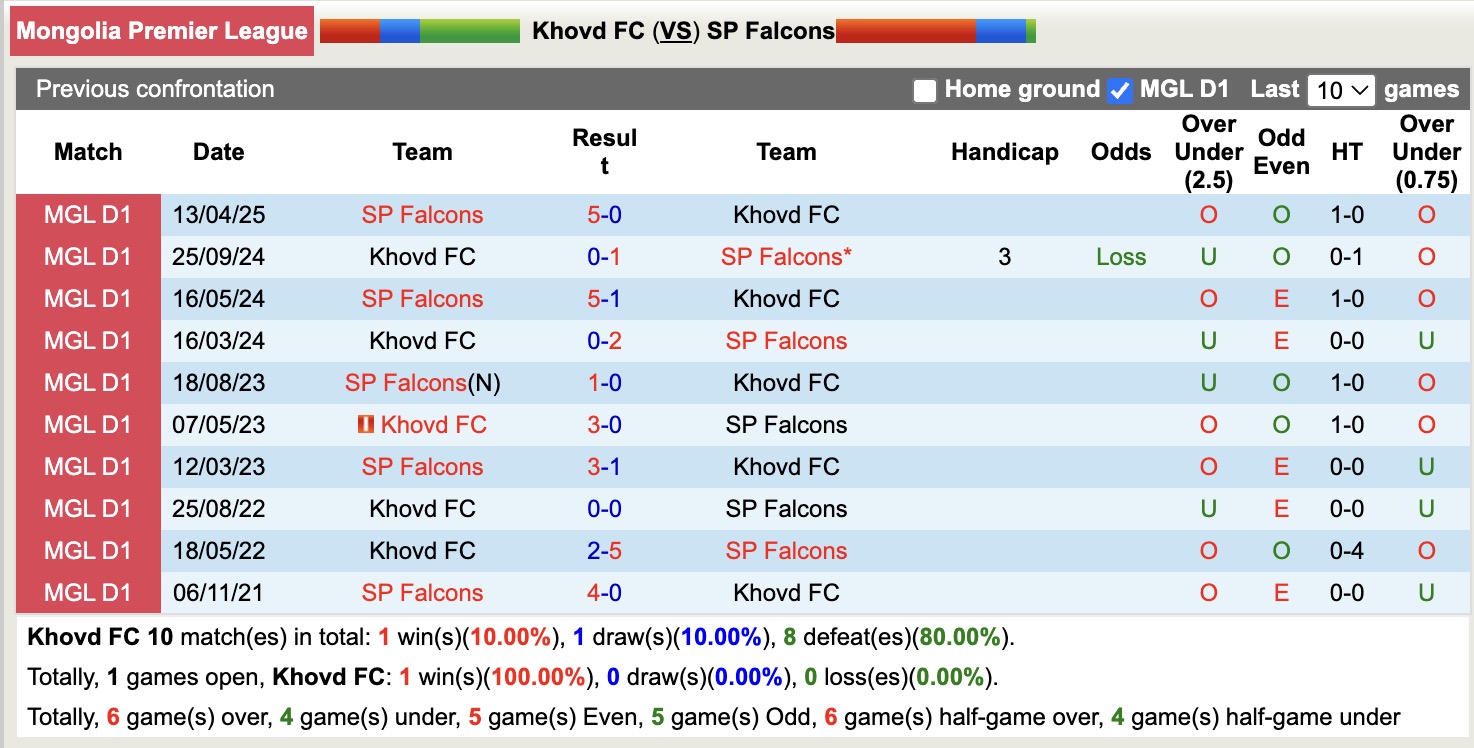Select the MGL D1 badge on the 06/11/21 row
The image size is (1474, 748).
click(87, 592)
